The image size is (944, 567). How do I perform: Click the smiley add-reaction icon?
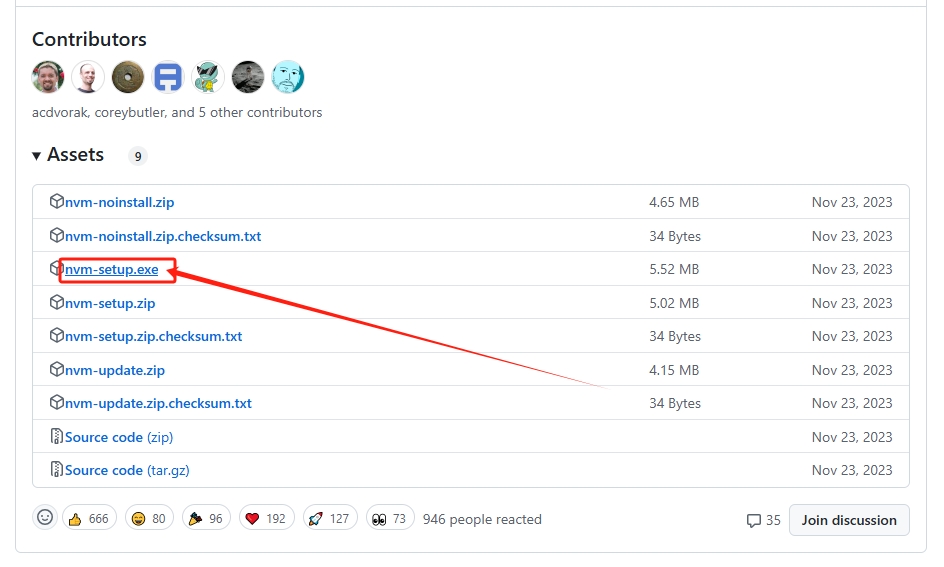tap(45, 518)
